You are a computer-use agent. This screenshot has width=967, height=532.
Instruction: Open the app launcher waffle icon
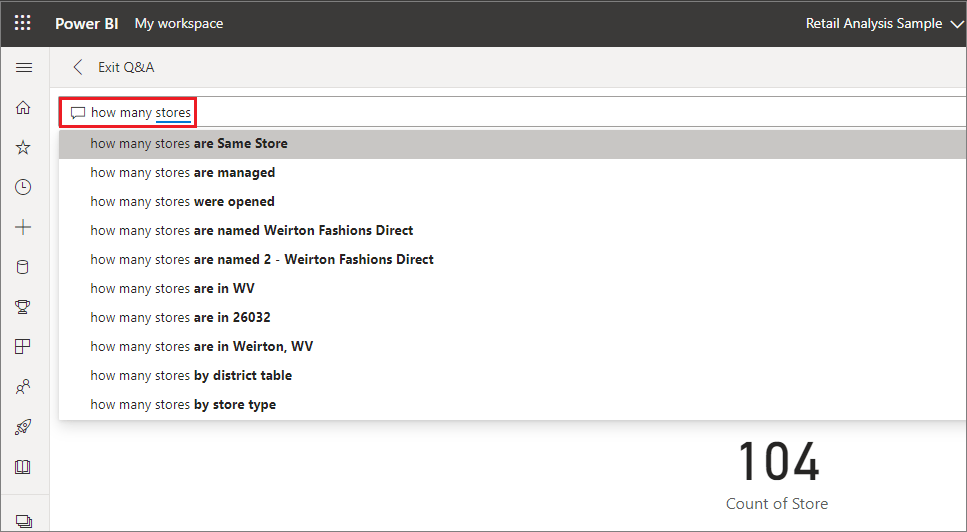click(x=23, y=23)
